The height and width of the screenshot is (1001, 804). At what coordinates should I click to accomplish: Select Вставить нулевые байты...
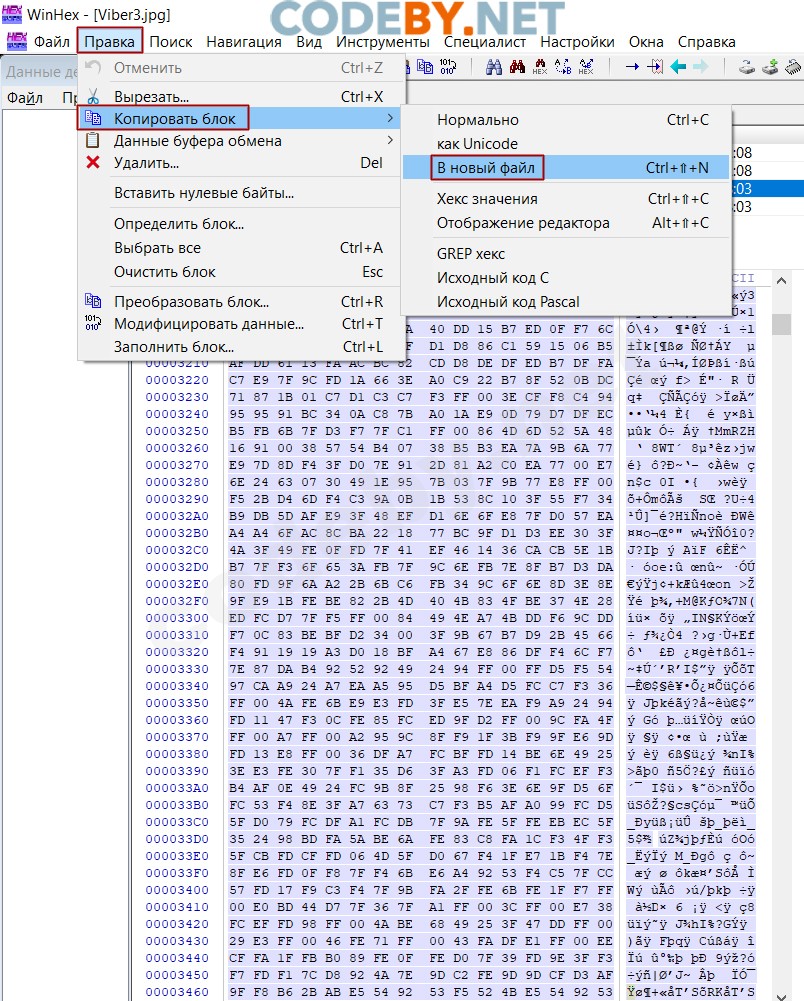(239, 193)
